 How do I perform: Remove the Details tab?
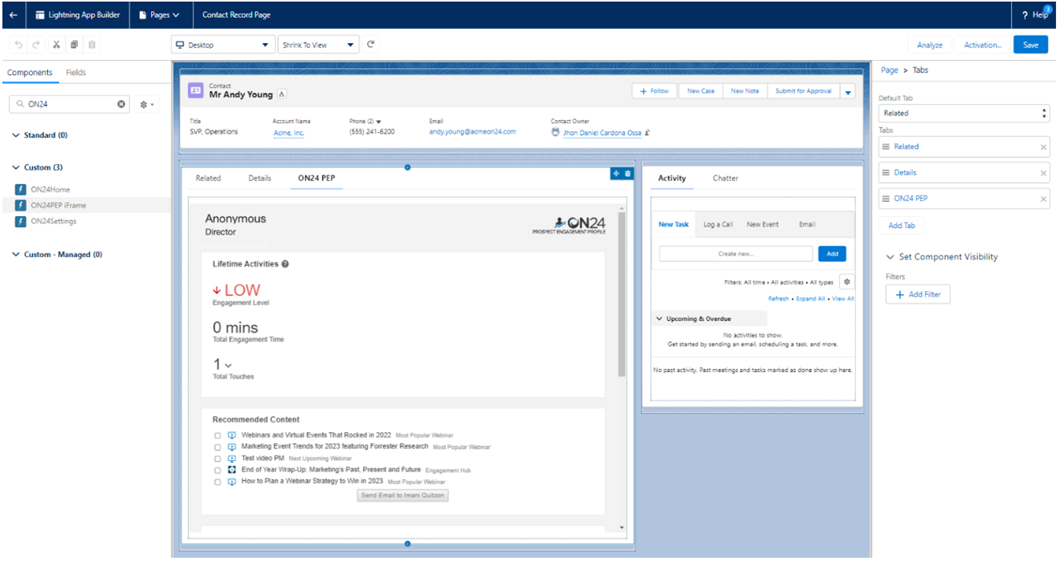pyautogui.click(x=1043, y=173)
